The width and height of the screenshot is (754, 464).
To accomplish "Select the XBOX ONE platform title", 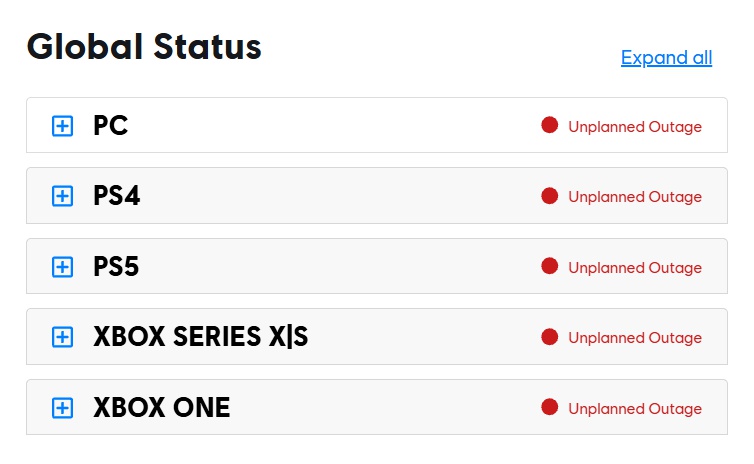I will click(161, 408).
